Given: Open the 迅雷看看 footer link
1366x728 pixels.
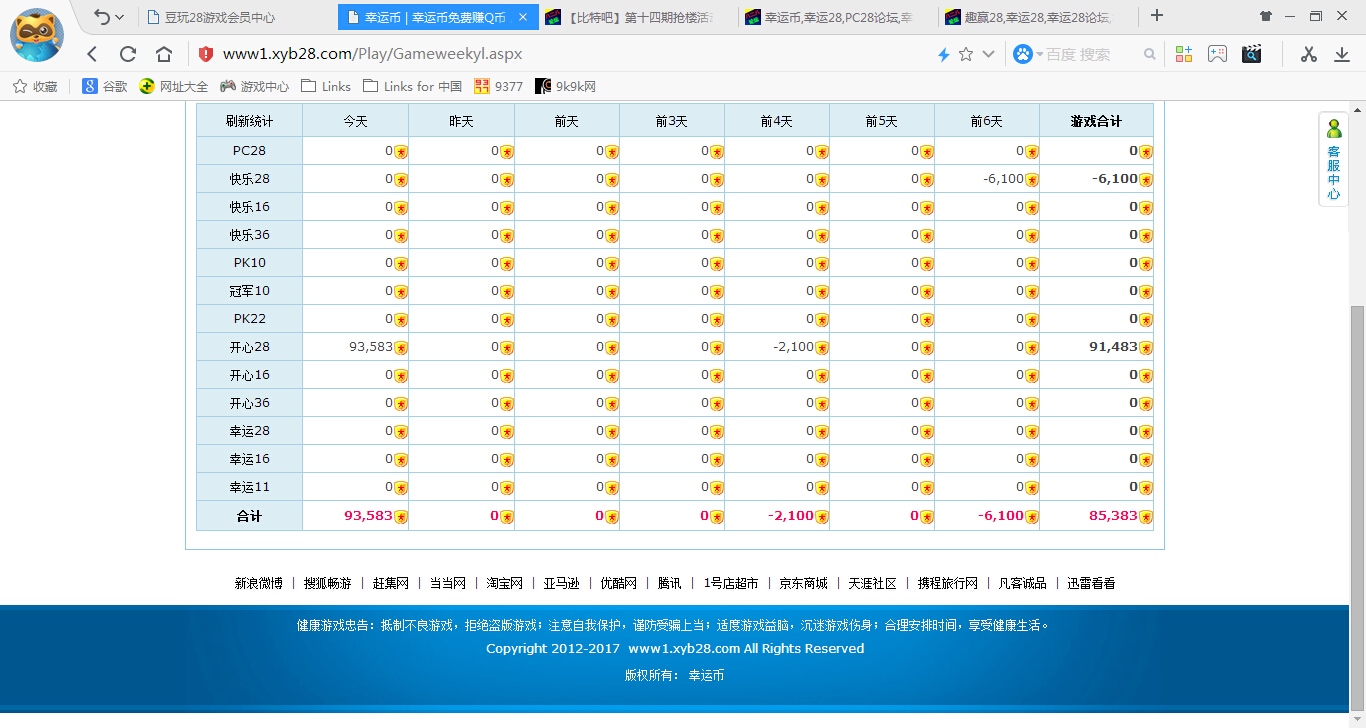Looking at the screenshot, I should coord(1091,583).
